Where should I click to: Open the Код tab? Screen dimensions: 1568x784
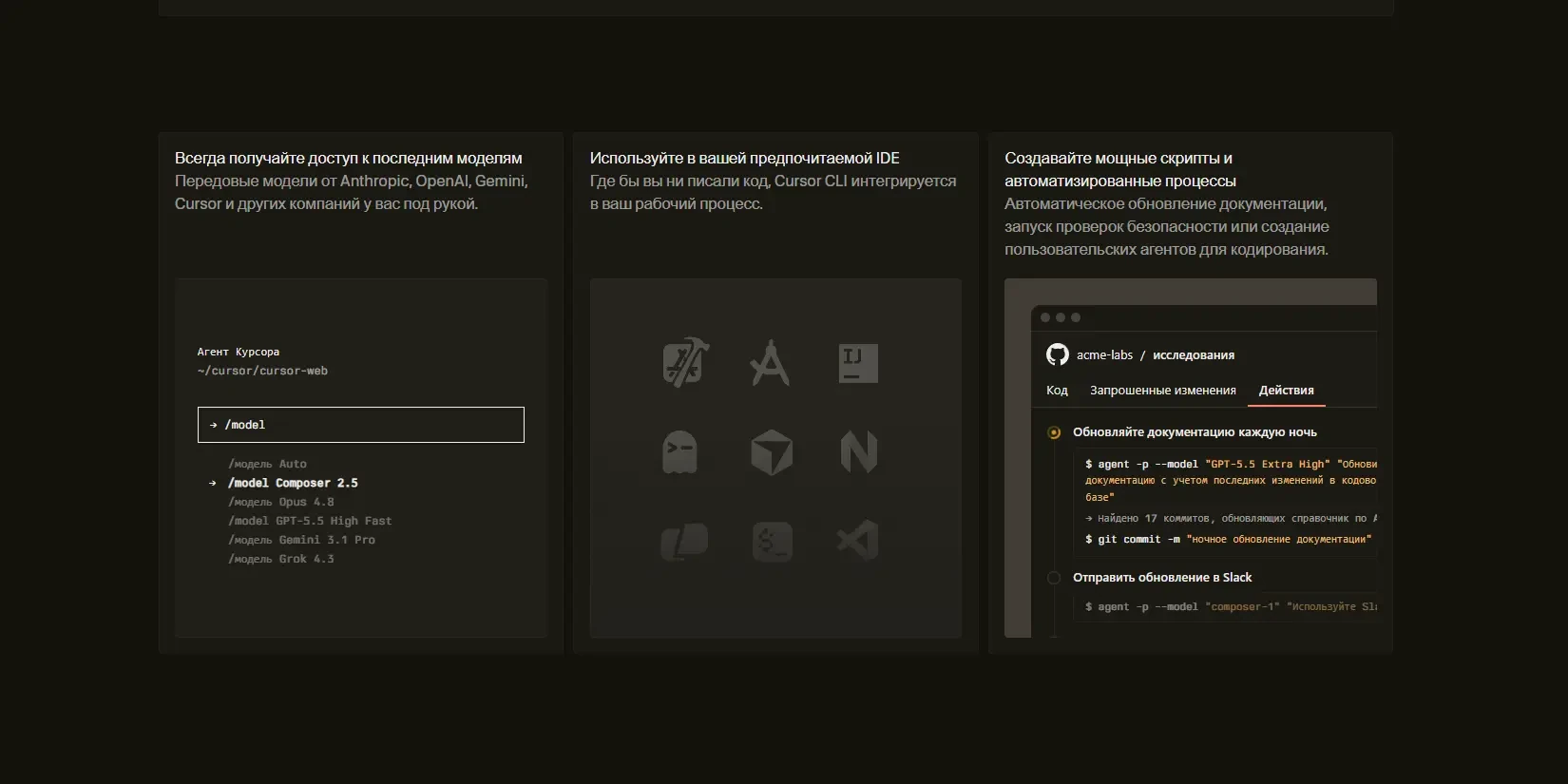coord(1057,391)
